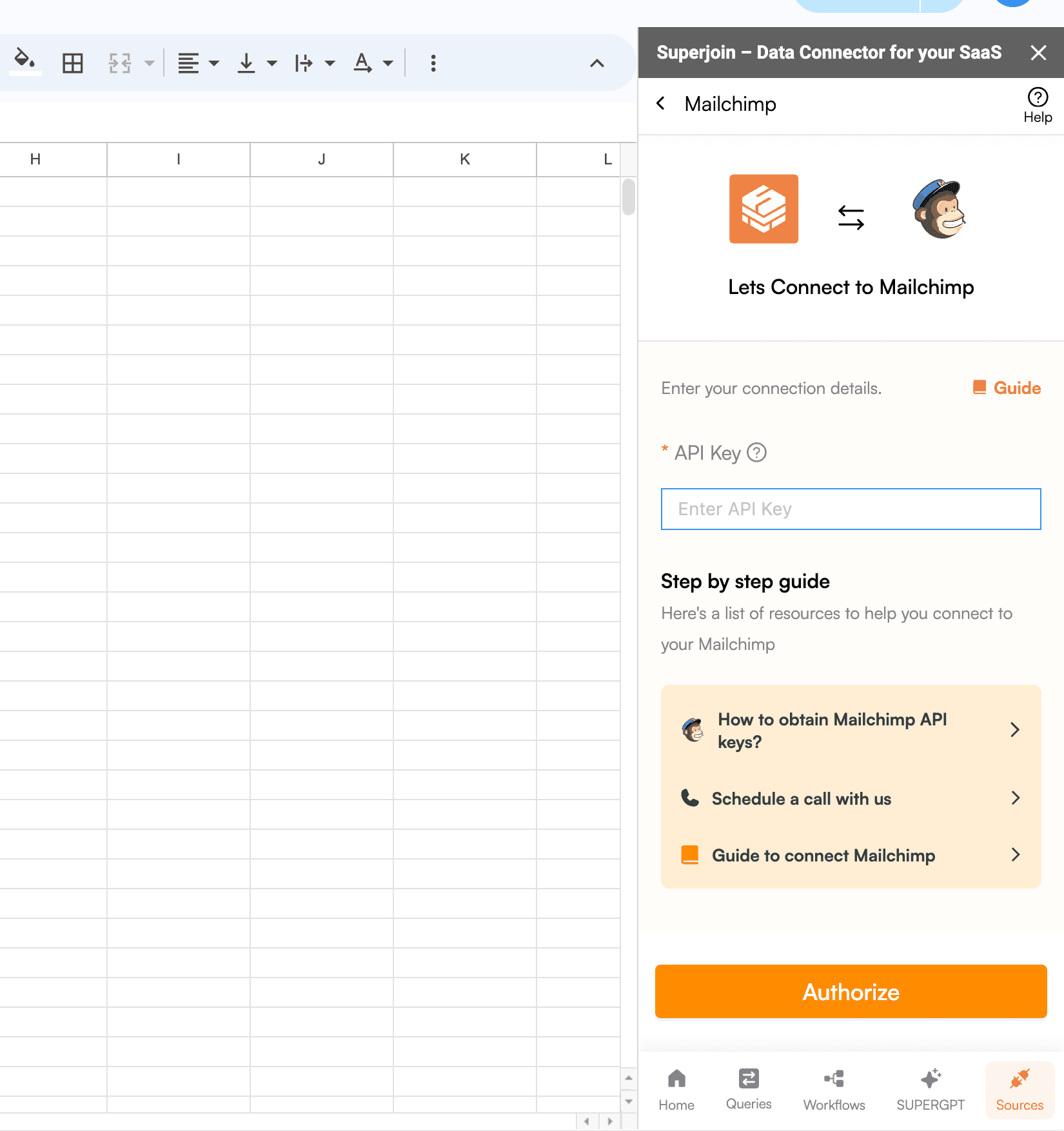Viewport: 1064px width, 1131px height.
Task: Open horizontal align dropdown arrow
Action: point(214,63)
